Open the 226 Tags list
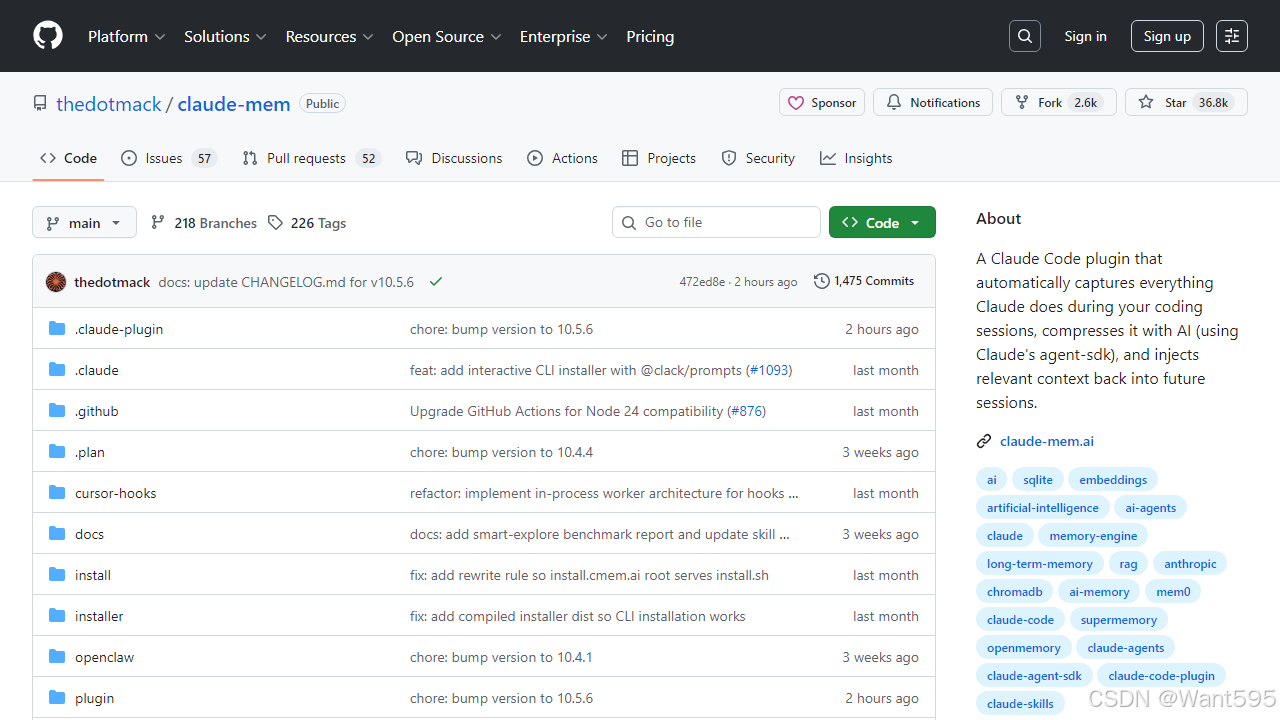Image resolution: width=1280 pixels, height=720 pixels. tap(306, 223)
